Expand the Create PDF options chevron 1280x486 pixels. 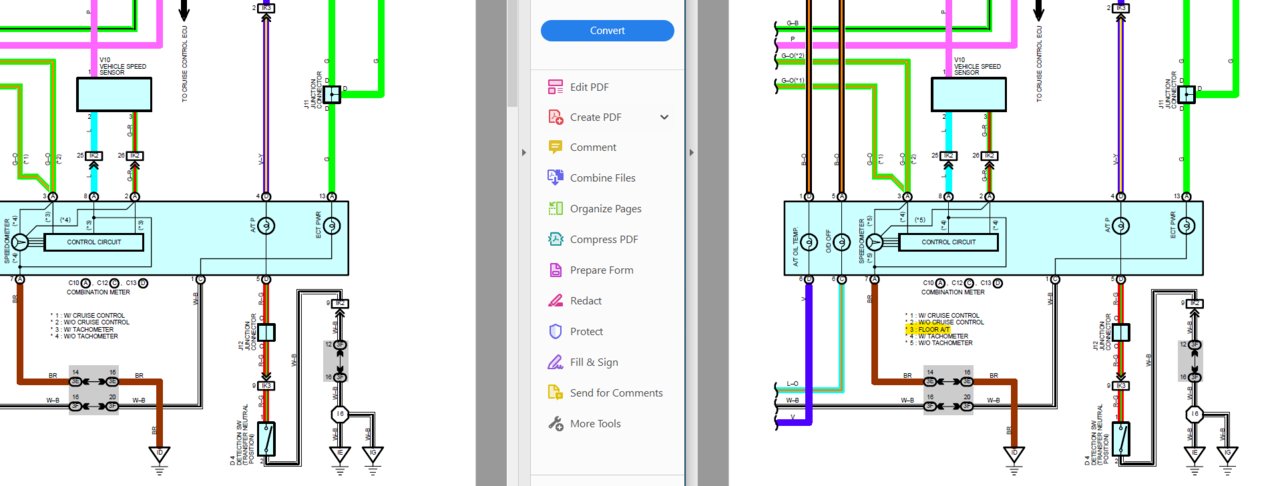664,117
